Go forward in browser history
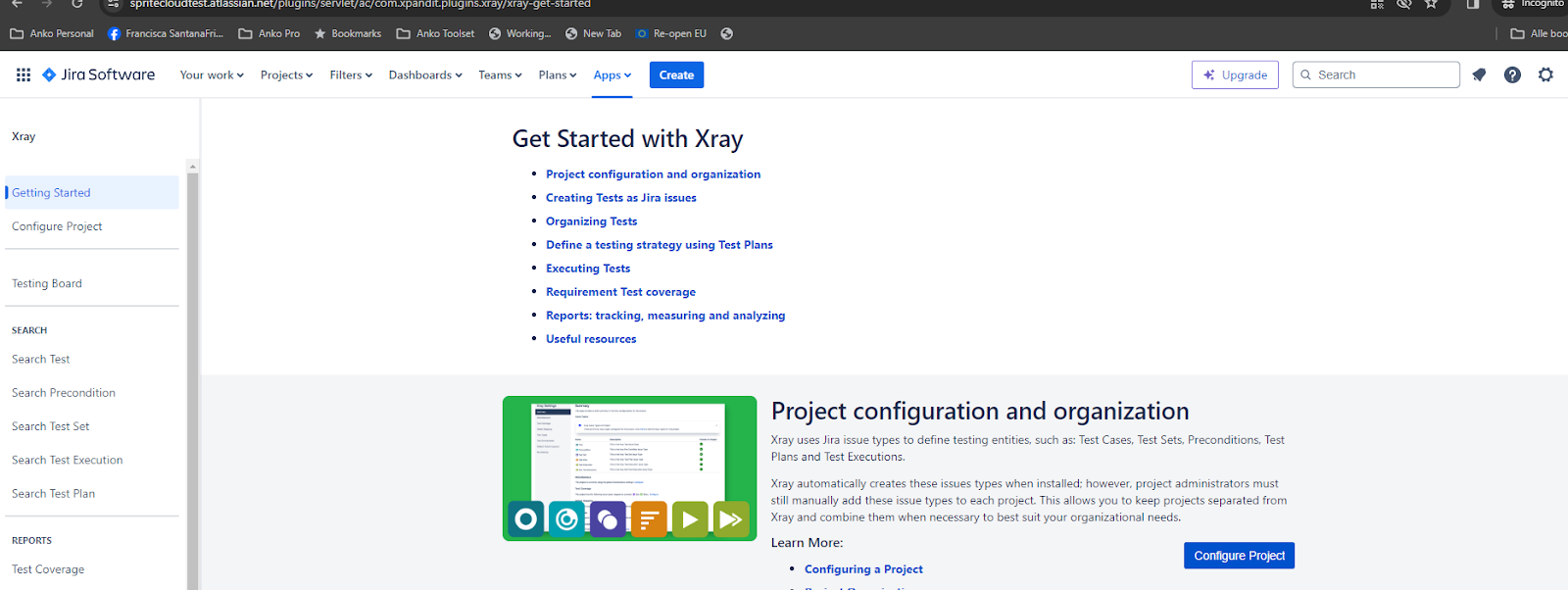Image resolution: width=1568 pixels, height=590 pixels. click(46, 4)
